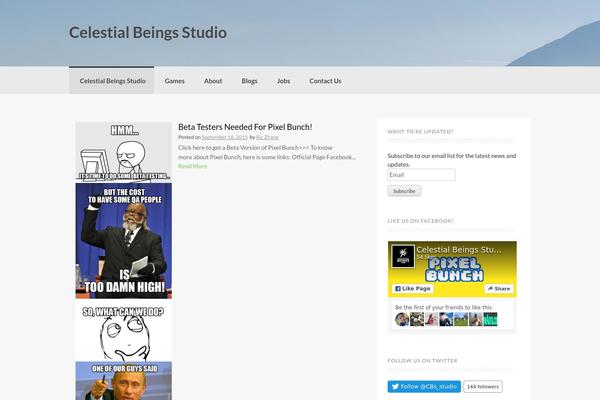Click "Be the first of your friends" text

pos(443,307)
